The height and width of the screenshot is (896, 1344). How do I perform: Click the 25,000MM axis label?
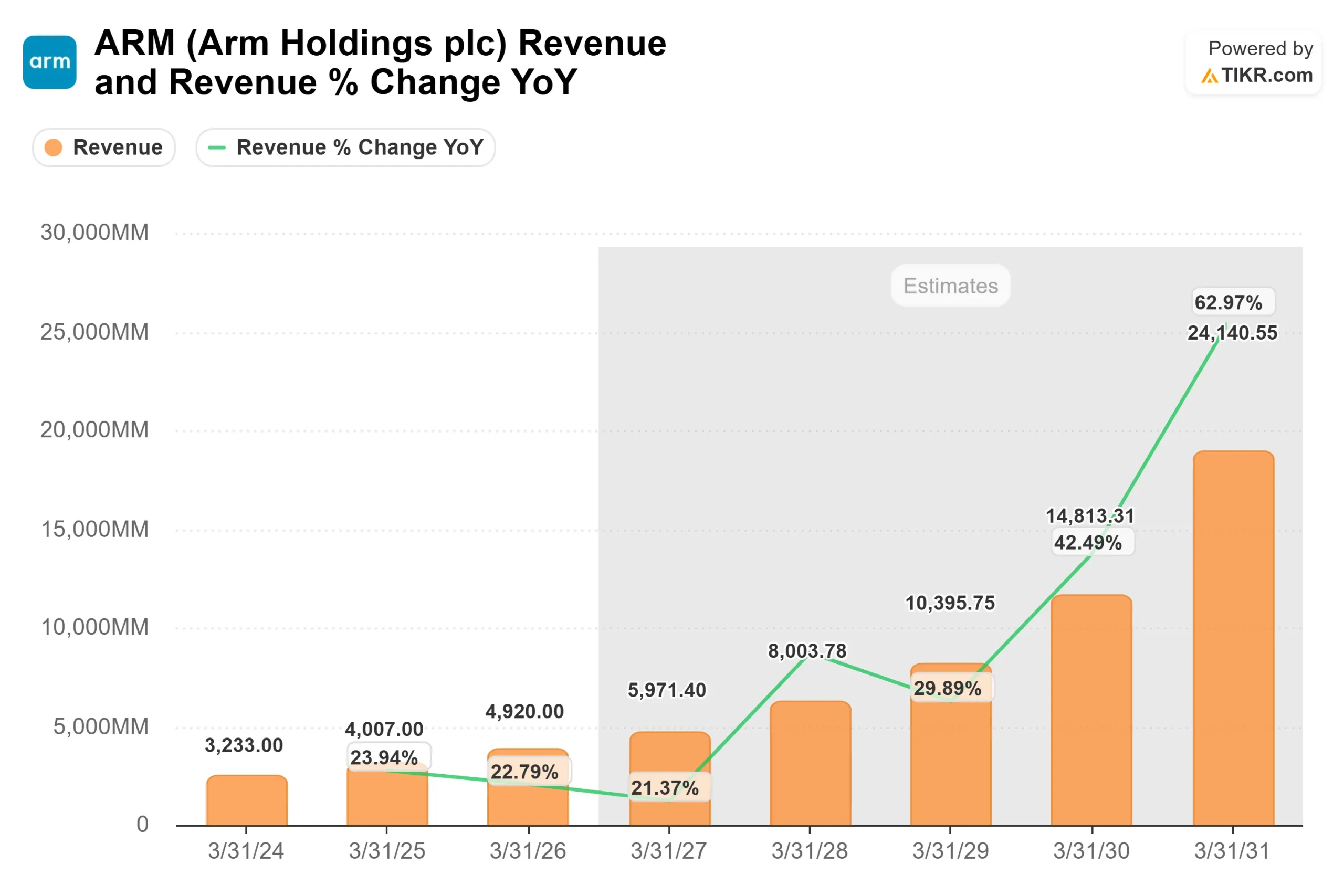click(94, 332)
